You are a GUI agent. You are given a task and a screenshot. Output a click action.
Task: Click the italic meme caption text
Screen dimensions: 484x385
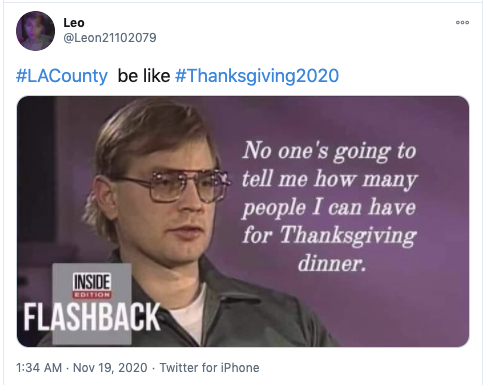[329, 207]
